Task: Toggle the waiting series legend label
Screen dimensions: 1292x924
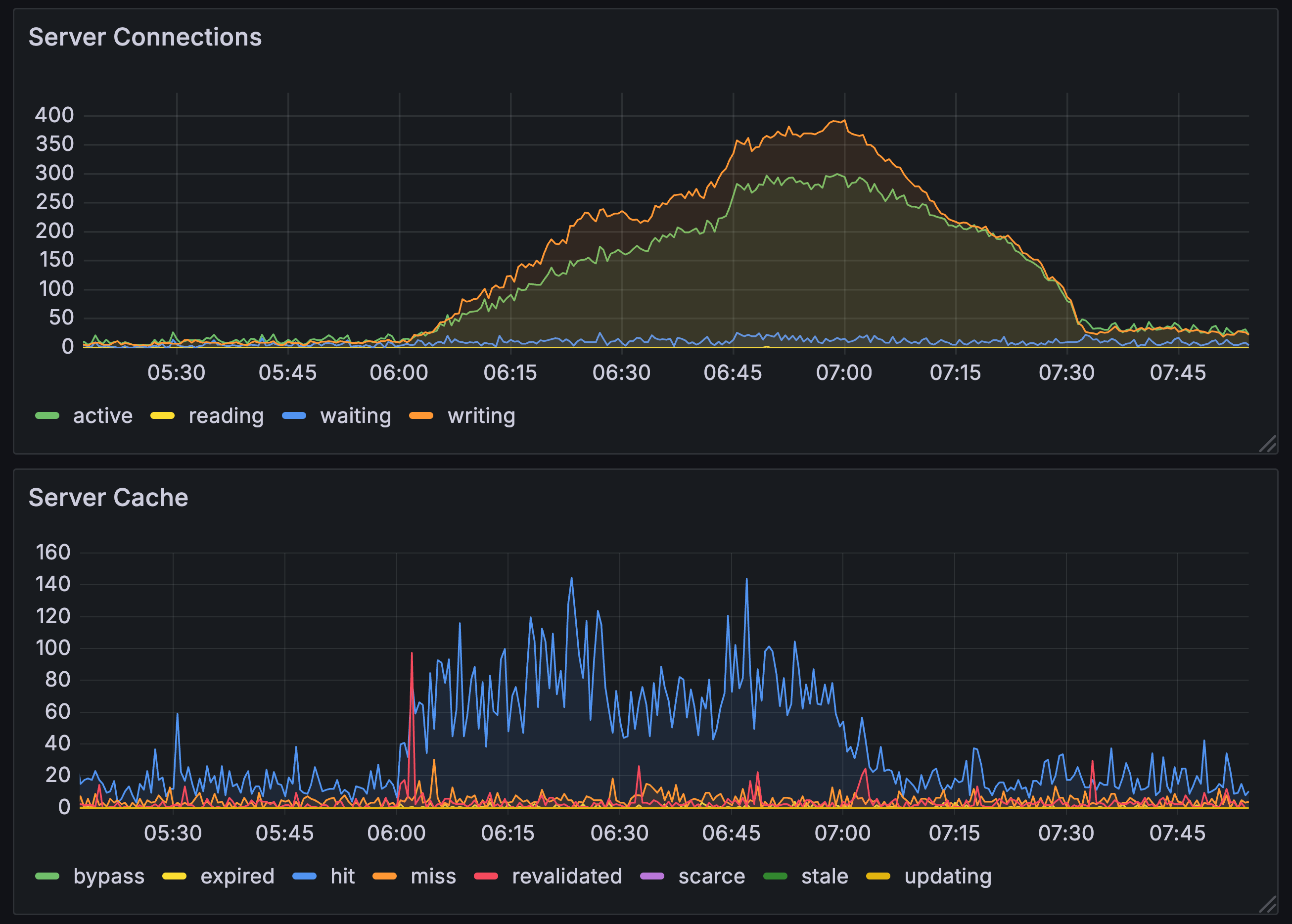Action: click(356, 416)
